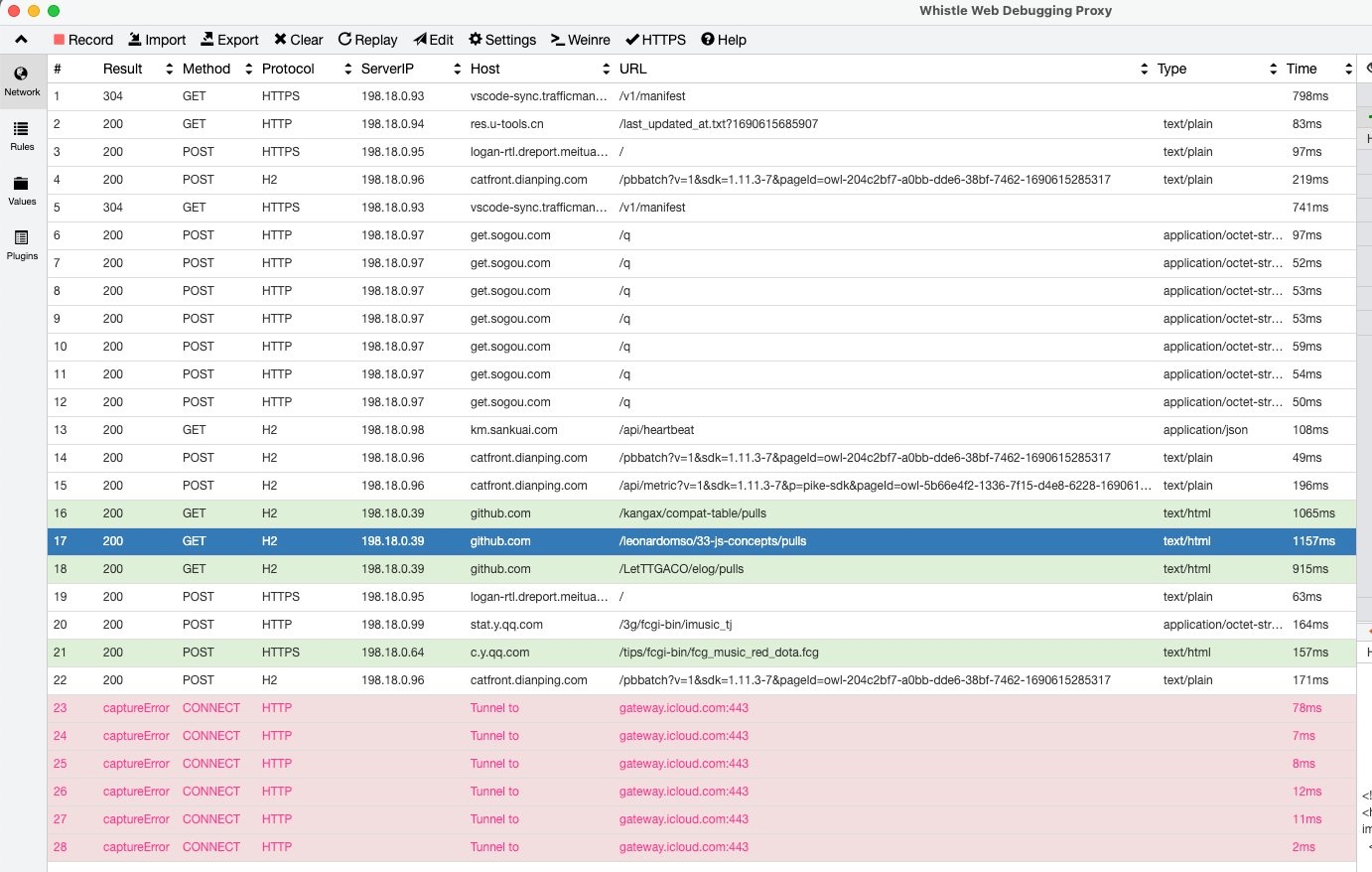Select row 17 leonardomso/33-js-concepts/pulls request
This screenshot has height=872, width=1372.
tap(702, 541)
